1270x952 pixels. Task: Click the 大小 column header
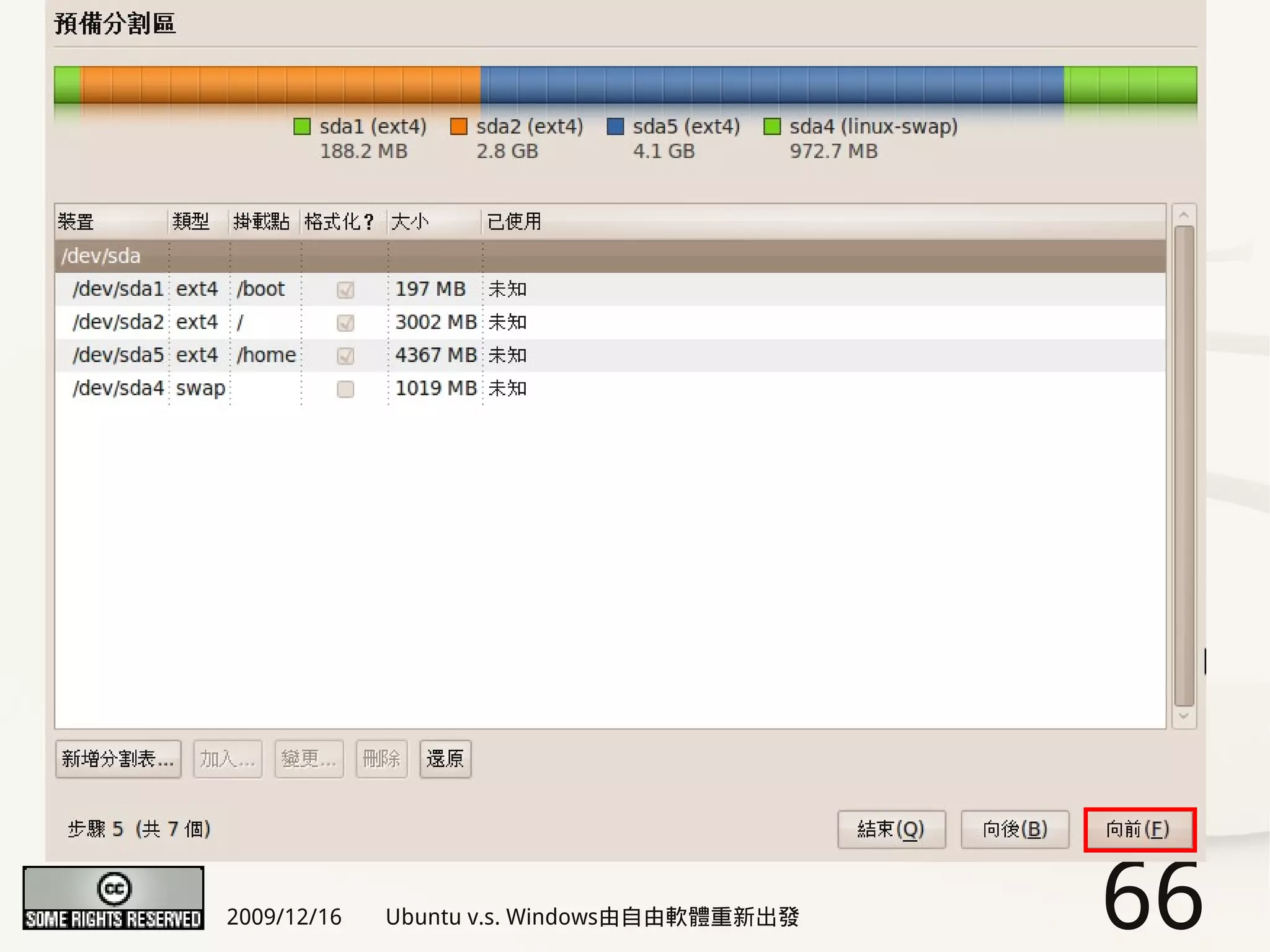click(435, 221)
